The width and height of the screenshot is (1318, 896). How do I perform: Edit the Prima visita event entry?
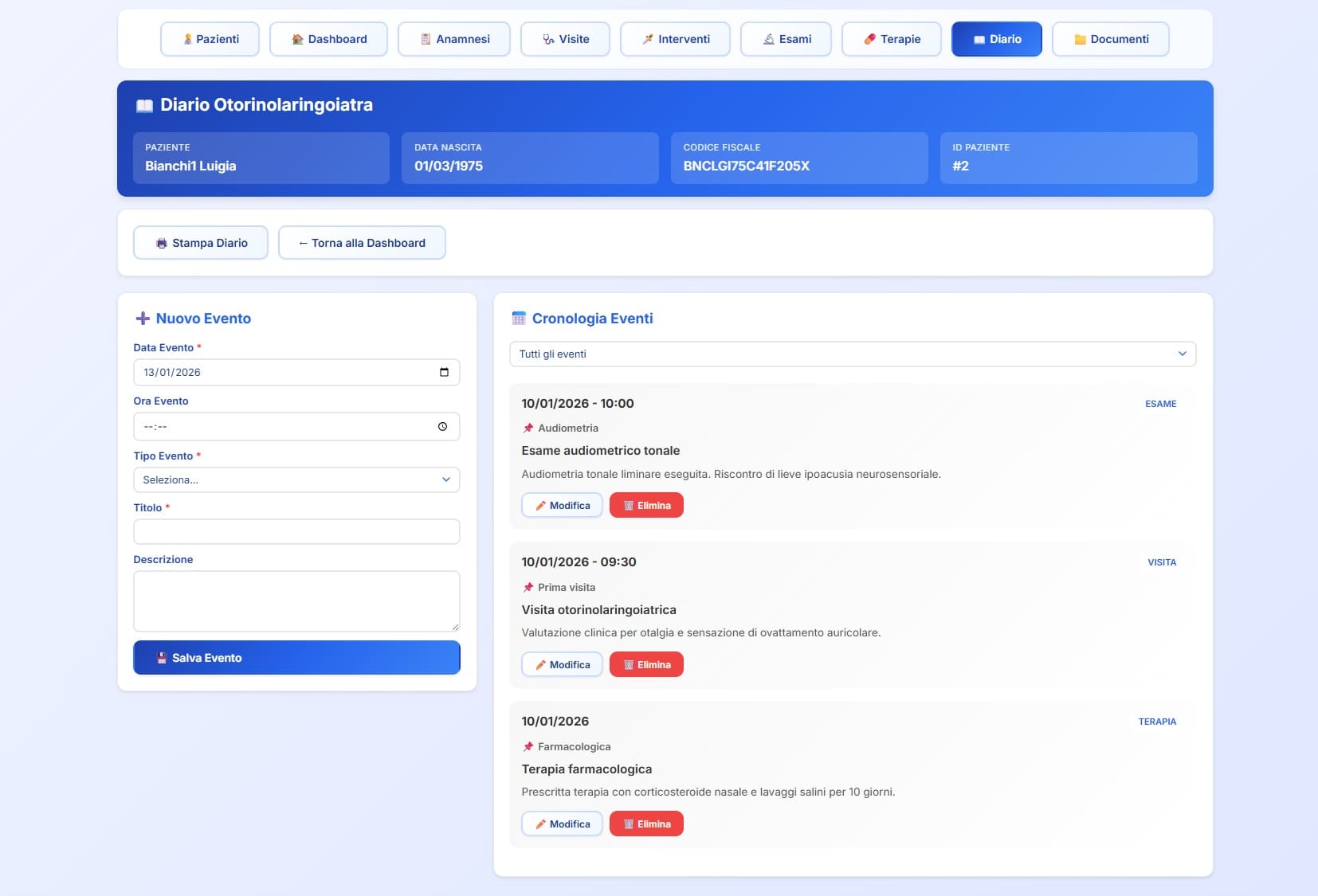click(x=562, y=665)
